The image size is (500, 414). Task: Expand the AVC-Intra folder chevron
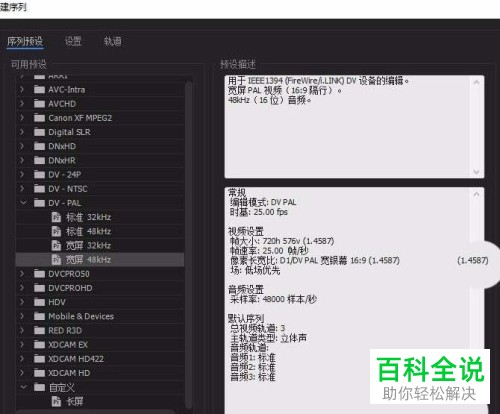click(x=22, y=89)
